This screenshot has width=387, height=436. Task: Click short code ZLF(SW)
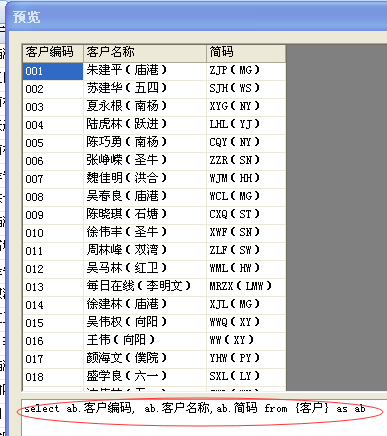click(246, 251)
